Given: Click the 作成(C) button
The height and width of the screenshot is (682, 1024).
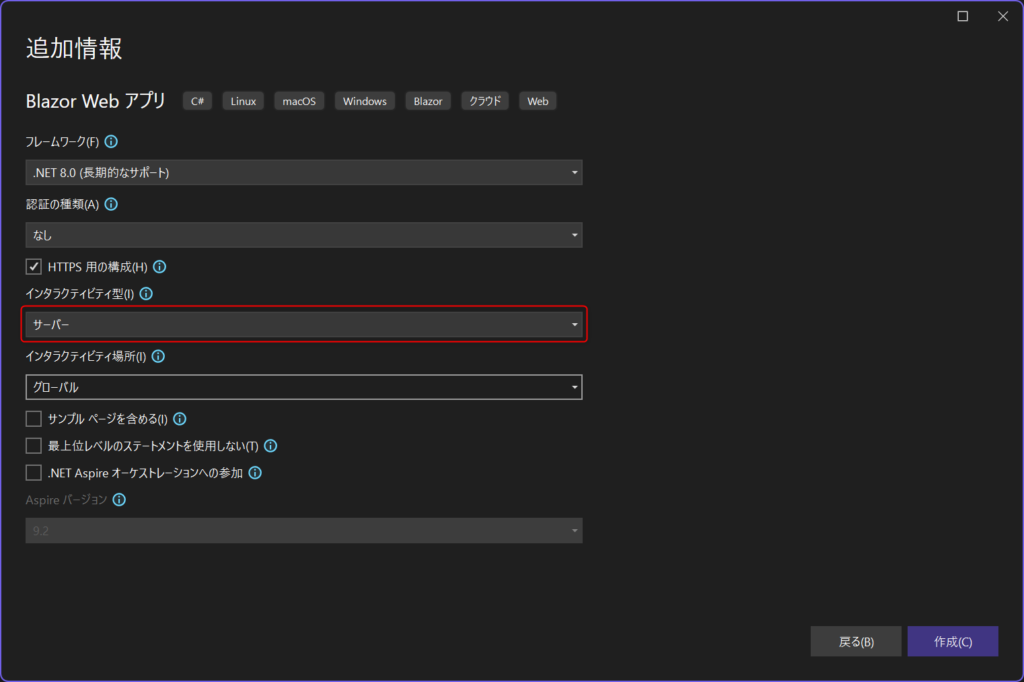Looking at the screenshot, I should tap(953, 641).
